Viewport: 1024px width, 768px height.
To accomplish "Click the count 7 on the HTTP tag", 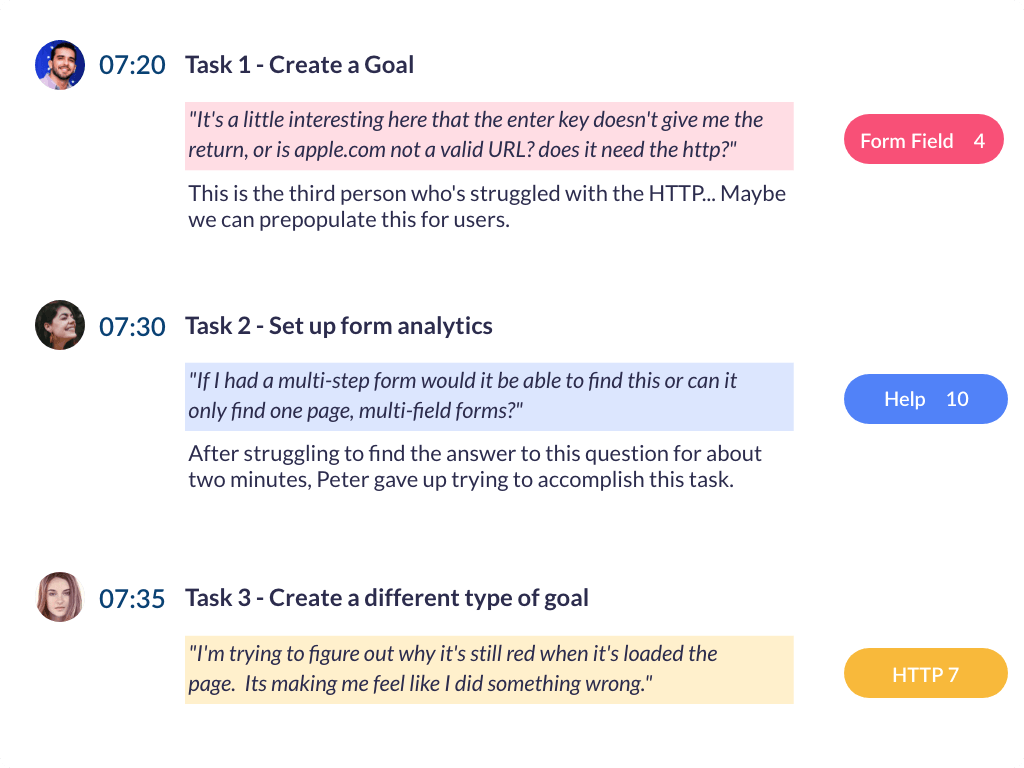I will 952,675.
